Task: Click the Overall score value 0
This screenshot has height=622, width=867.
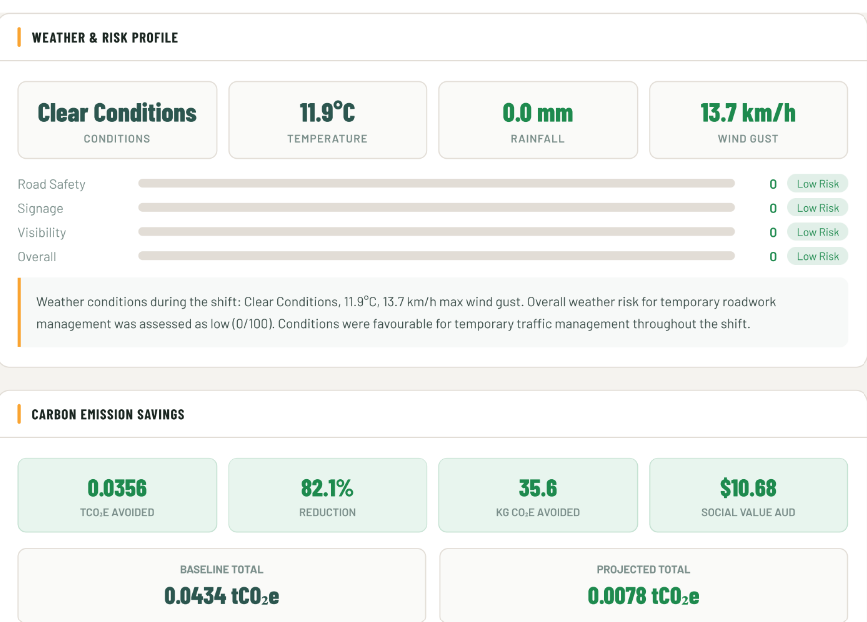Action: pos(773,257)
